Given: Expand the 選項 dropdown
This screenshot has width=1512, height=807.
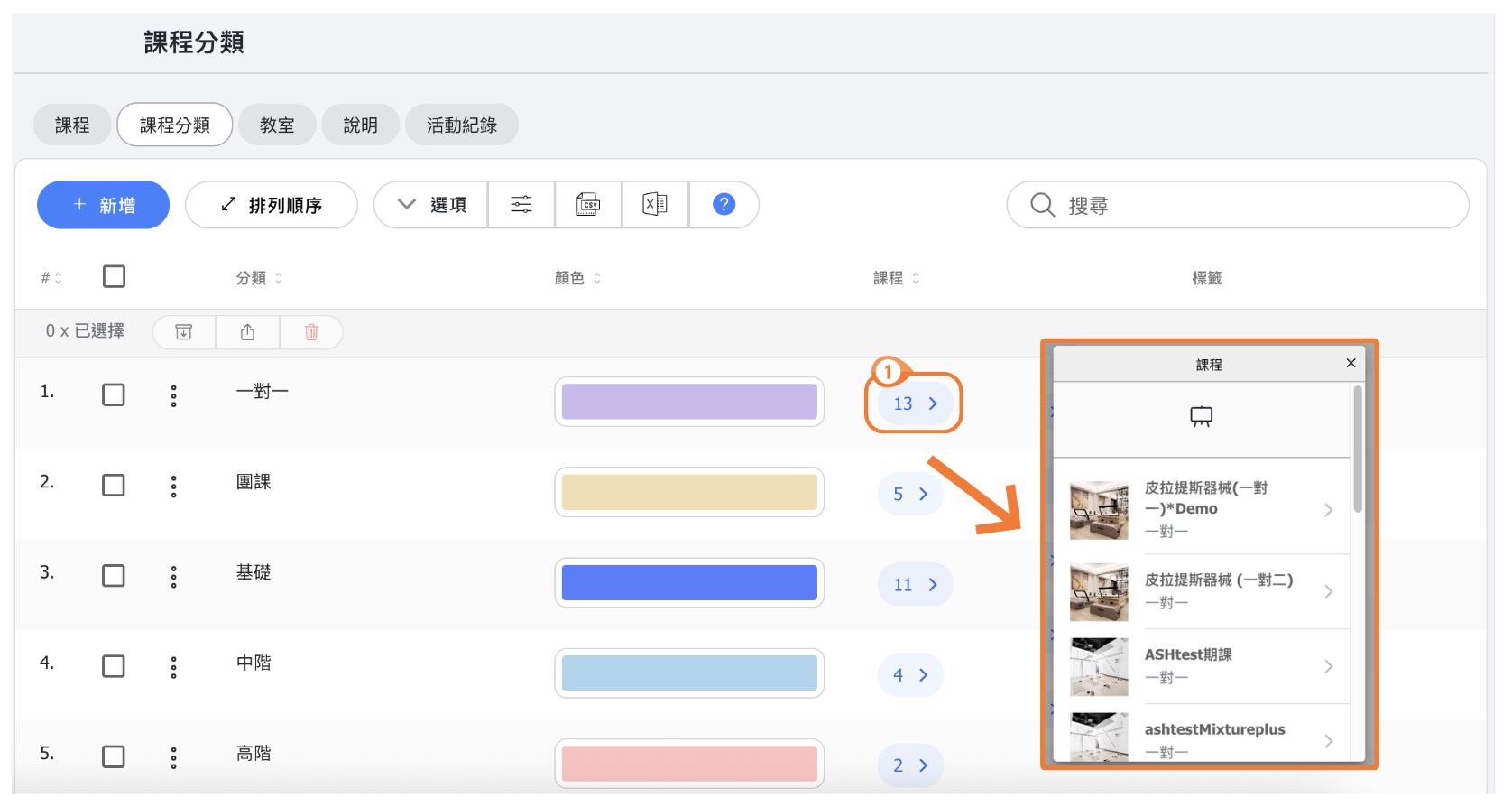Looking at the screenshot, I should (x=431, y=205).
